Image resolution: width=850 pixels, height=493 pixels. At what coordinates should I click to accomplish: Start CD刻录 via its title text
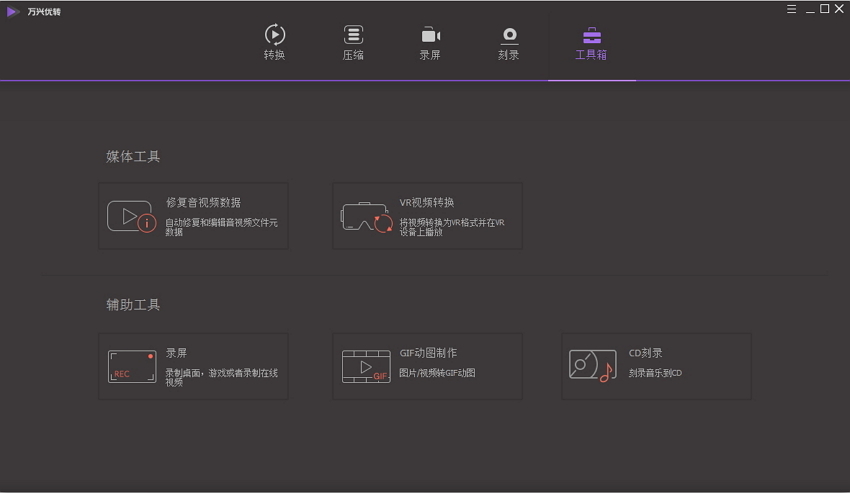(645, 353)
